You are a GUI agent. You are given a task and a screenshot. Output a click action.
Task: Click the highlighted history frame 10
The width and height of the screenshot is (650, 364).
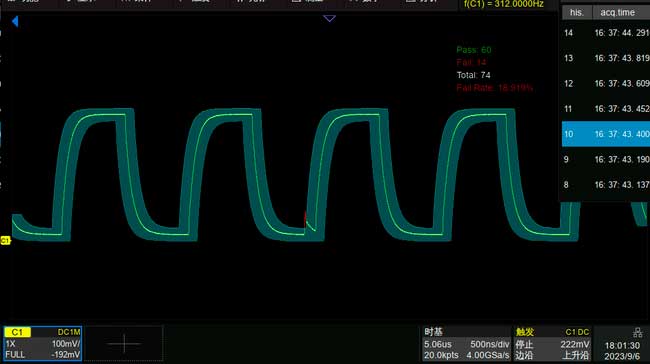606,134
